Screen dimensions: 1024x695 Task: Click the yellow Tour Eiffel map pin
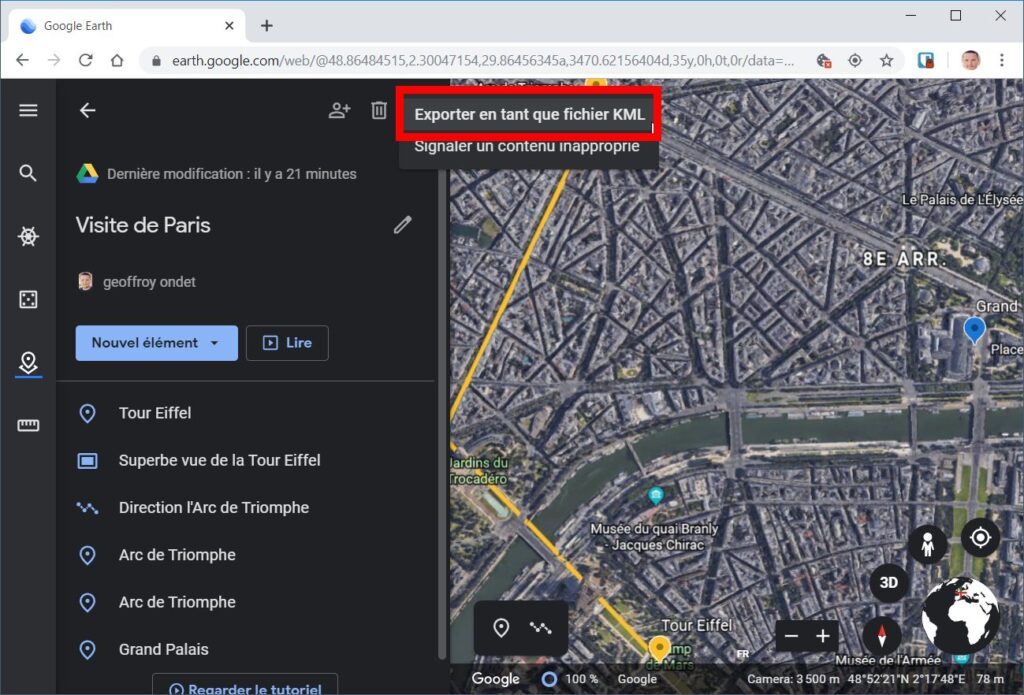660,649
